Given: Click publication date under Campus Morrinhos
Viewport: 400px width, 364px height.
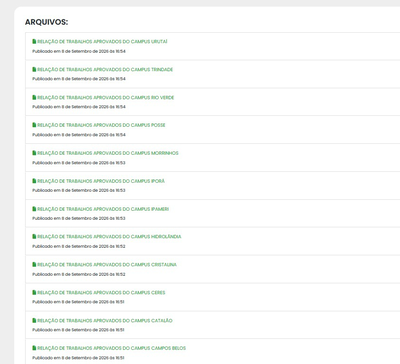Looking at the screenshot, I should (x=79, y=163).
